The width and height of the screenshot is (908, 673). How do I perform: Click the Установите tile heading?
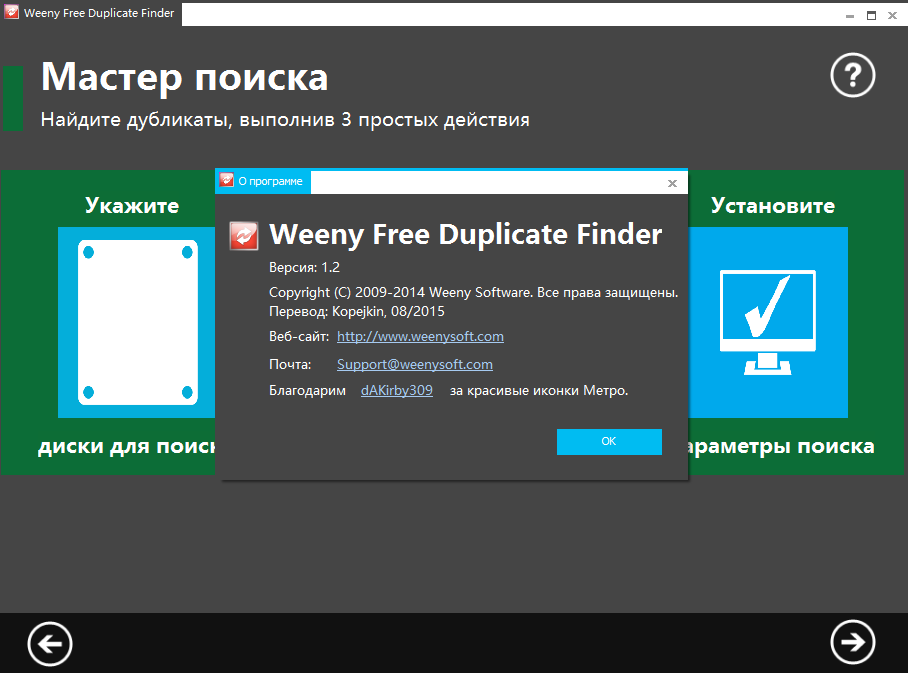[773, 206]
